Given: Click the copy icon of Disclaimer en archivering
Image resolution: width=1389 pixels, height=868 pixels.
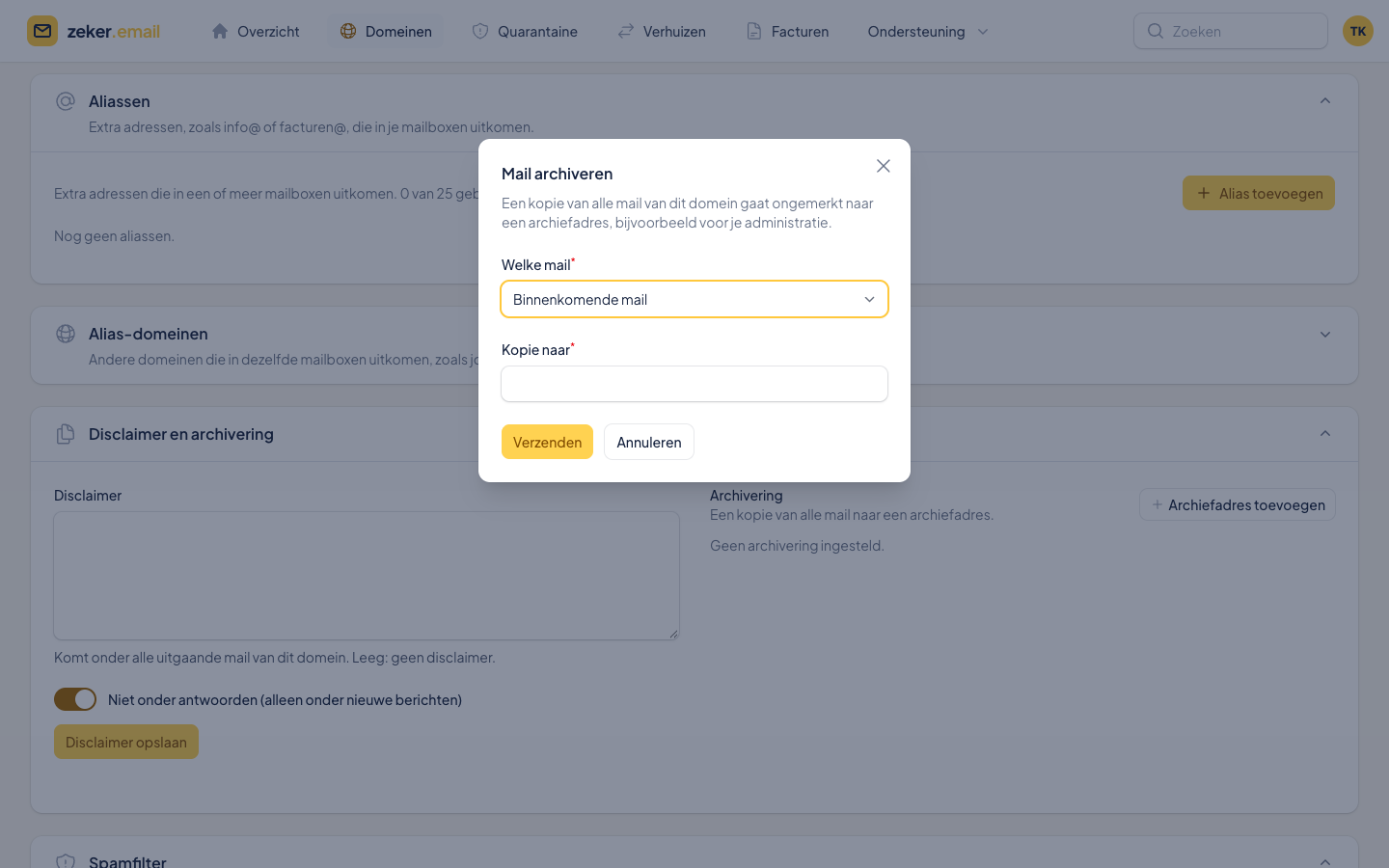Looking at the screenshot, I should point(66,434).
